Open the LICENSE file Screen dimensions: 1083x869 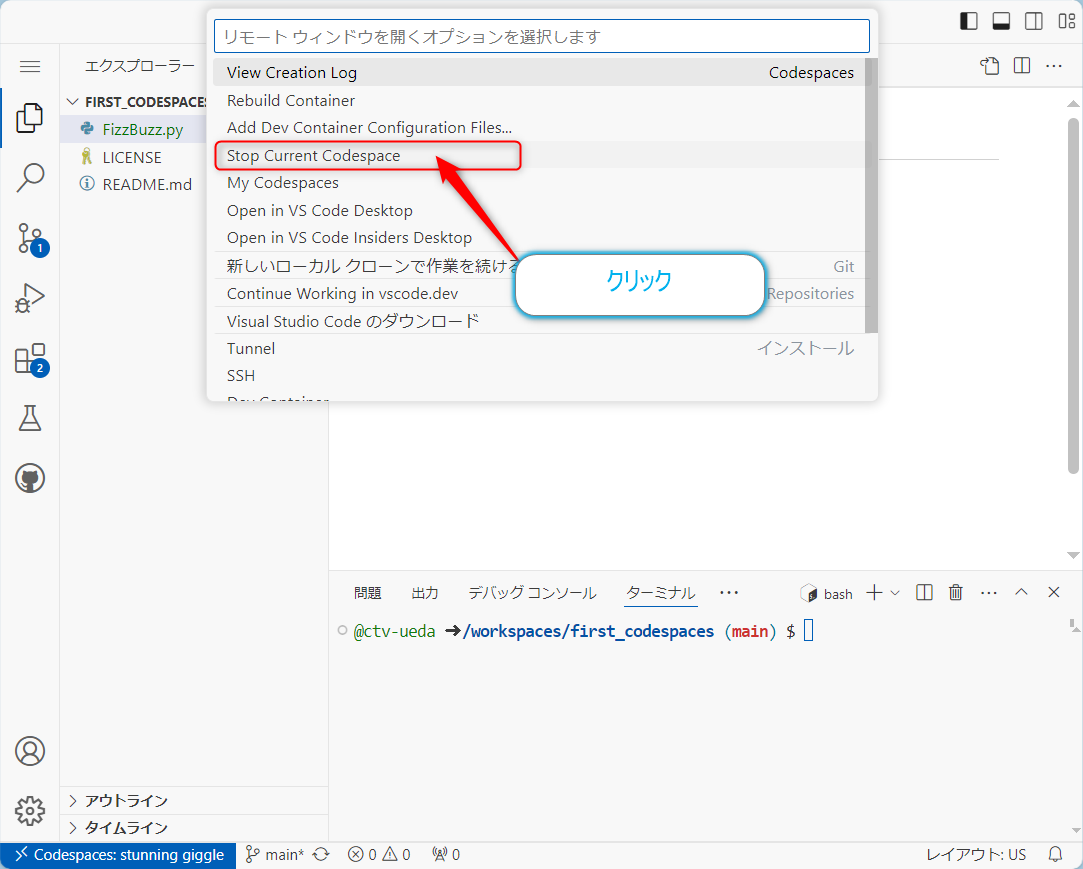click(133, 157)
